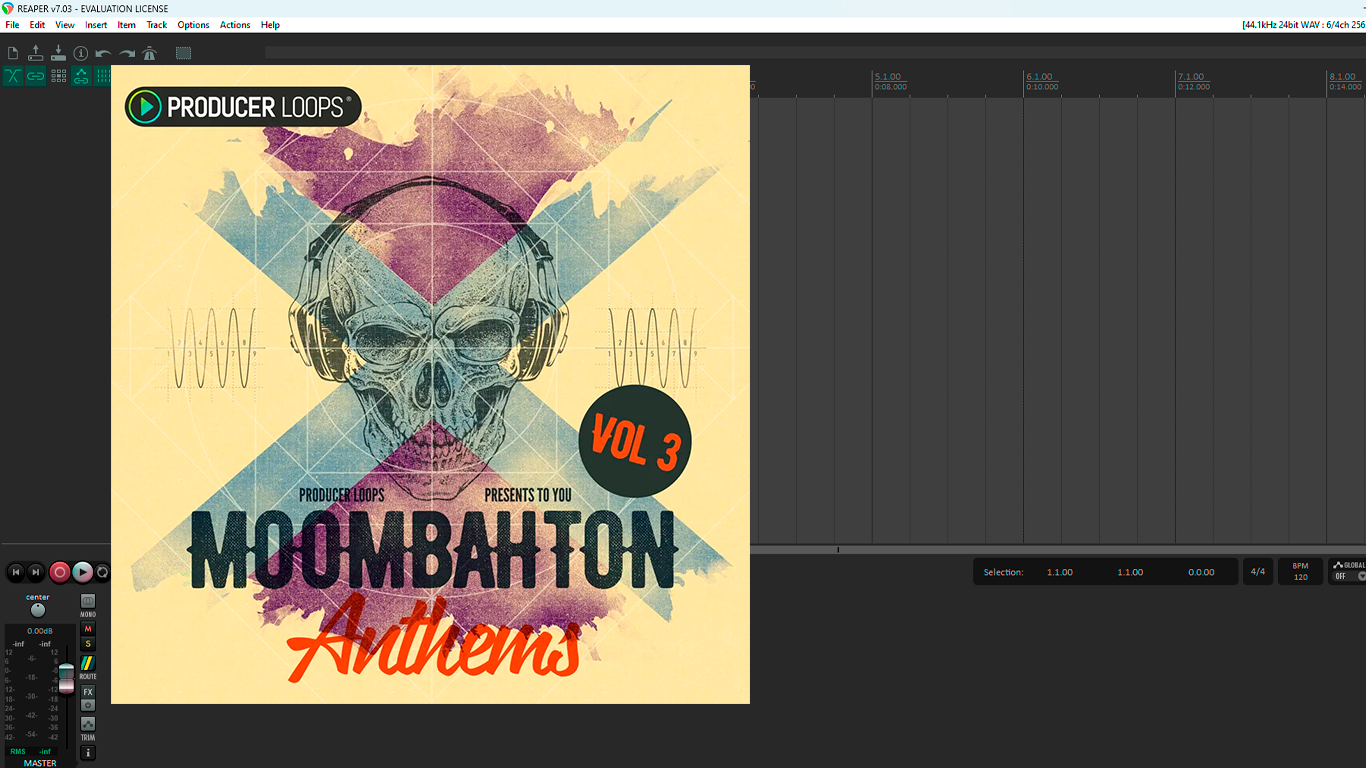Click master volume readout 0.00dB
This screenshot has height=768, width=1366.
tap(40, 631)
